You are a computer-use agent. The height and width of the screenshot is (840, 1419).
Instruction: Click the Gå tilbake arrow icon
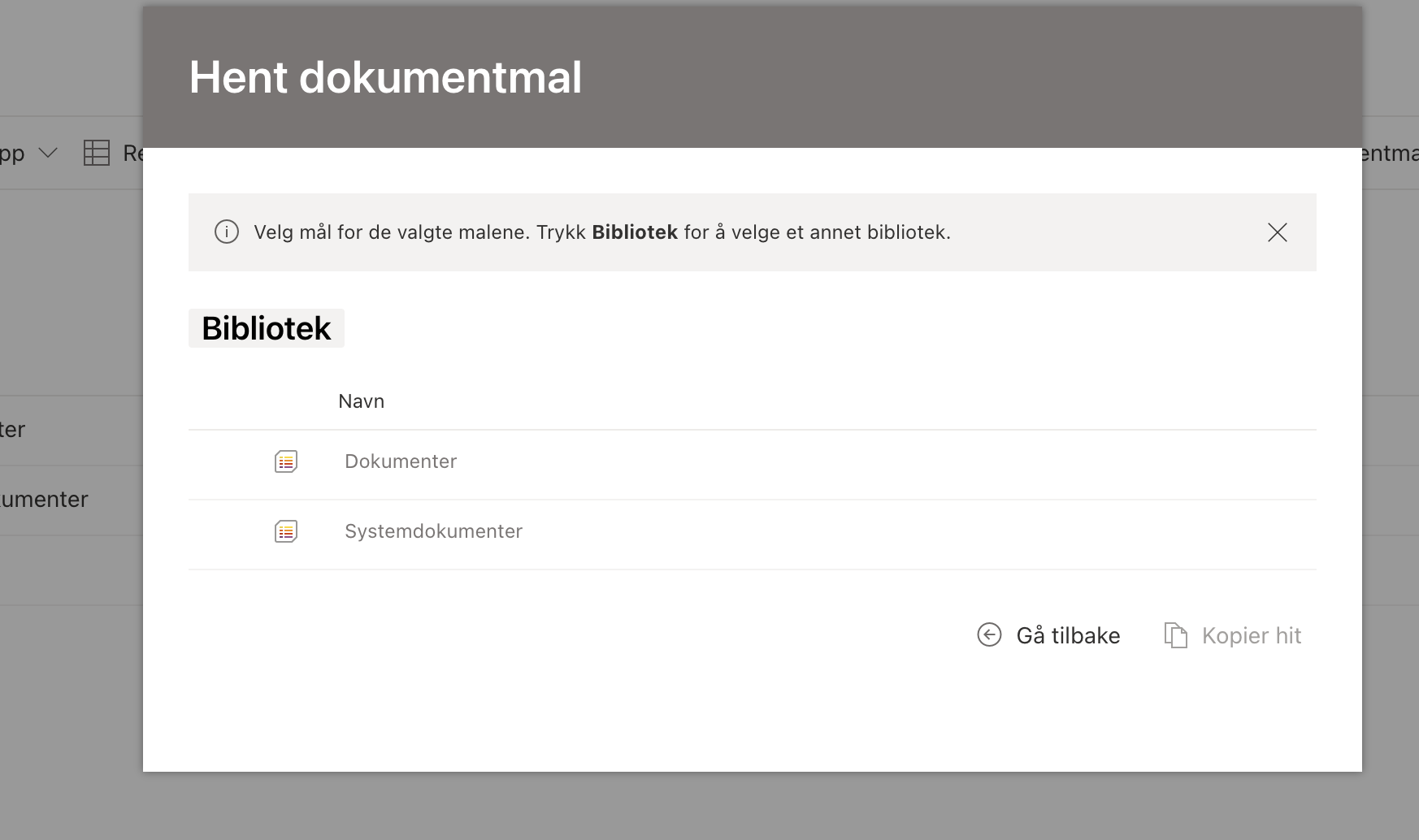point(989,634)
